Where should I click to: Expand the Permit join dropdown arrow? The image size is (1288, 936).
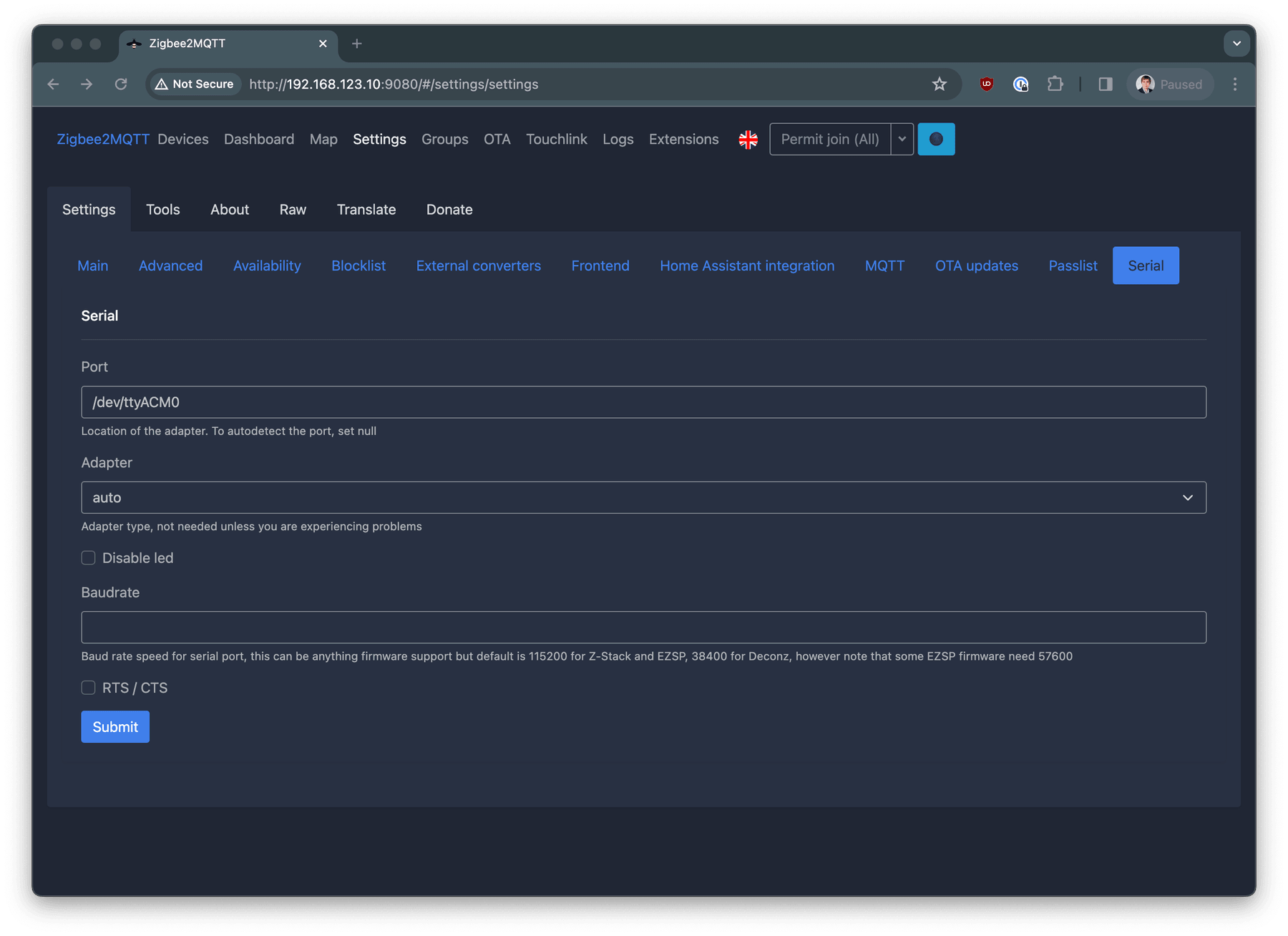(x=902, y=139)
